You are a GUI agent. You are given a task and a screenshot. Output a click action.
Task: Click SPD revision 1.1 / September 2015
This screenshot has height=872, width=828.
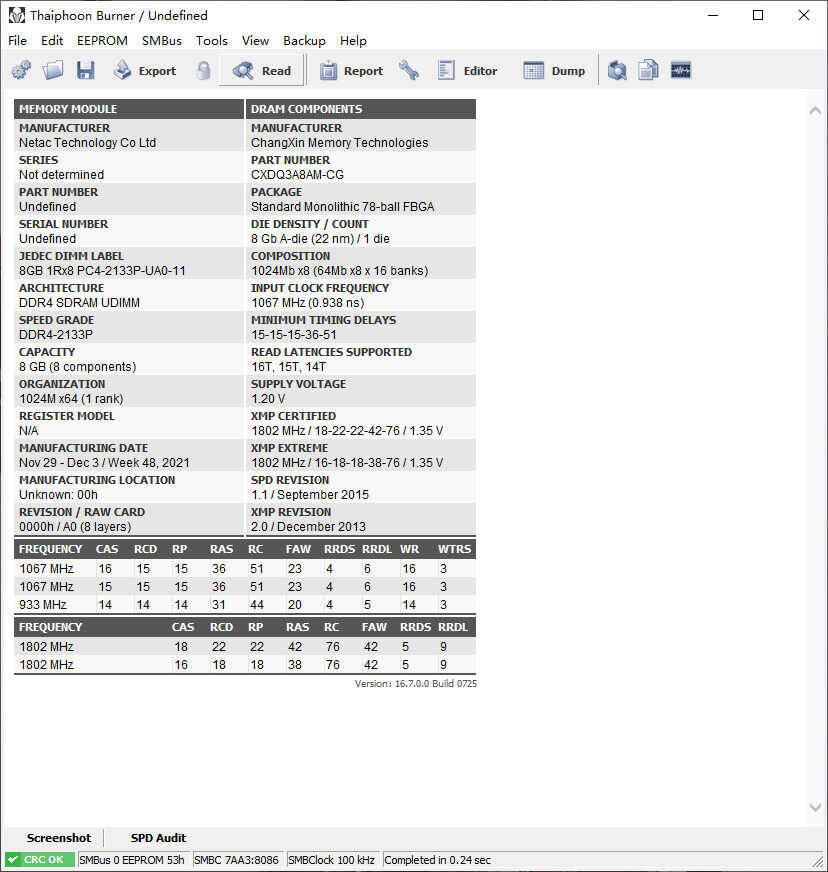tap(309, 495)
